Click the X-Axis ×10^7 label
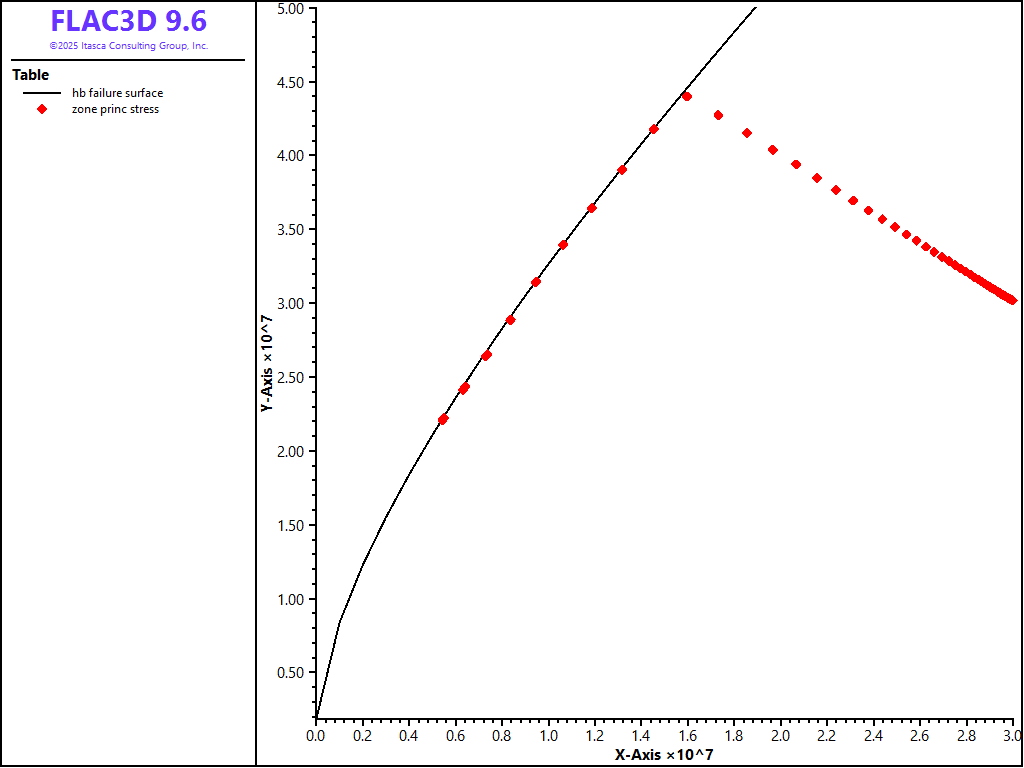 pos(664,754)
